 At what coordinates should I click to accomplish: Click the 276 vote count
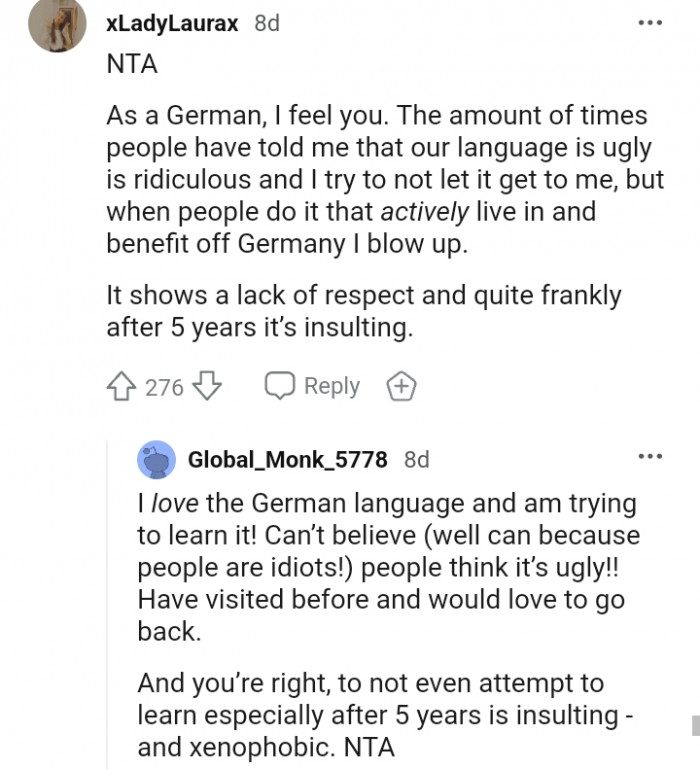pos(164,387)
